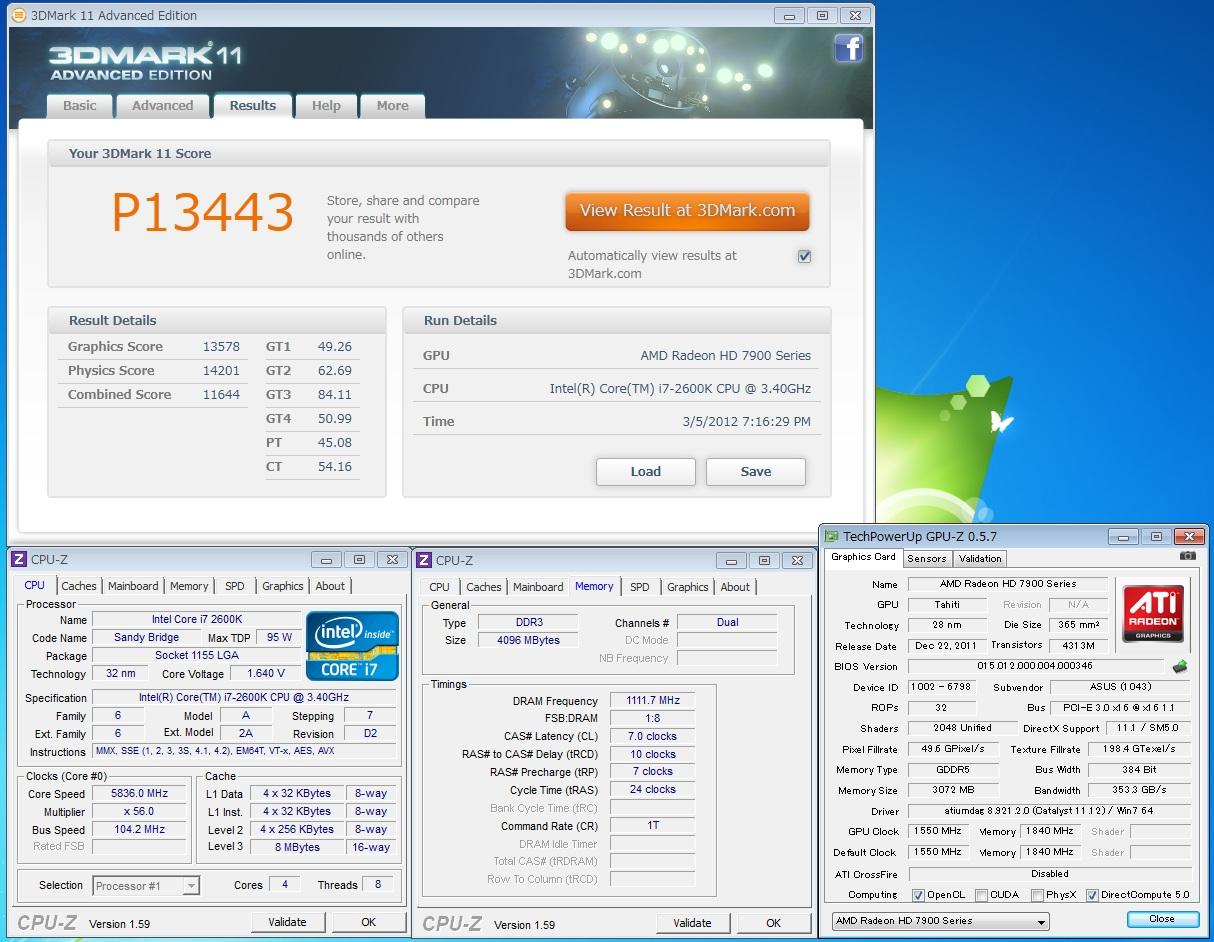1214x942 pixels.
Task: Switch to the Validation tab in GPU-Z
Action: 980,558
